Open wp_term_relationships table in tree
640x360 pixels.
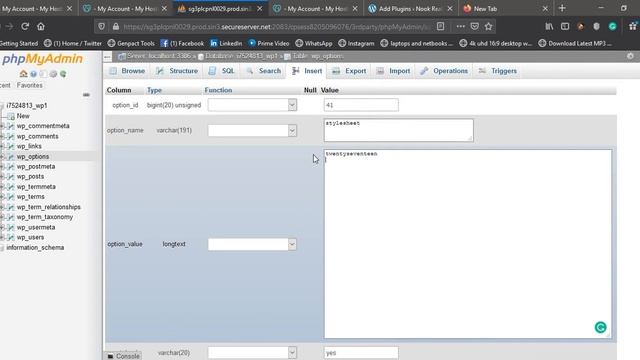pos(49,207)
